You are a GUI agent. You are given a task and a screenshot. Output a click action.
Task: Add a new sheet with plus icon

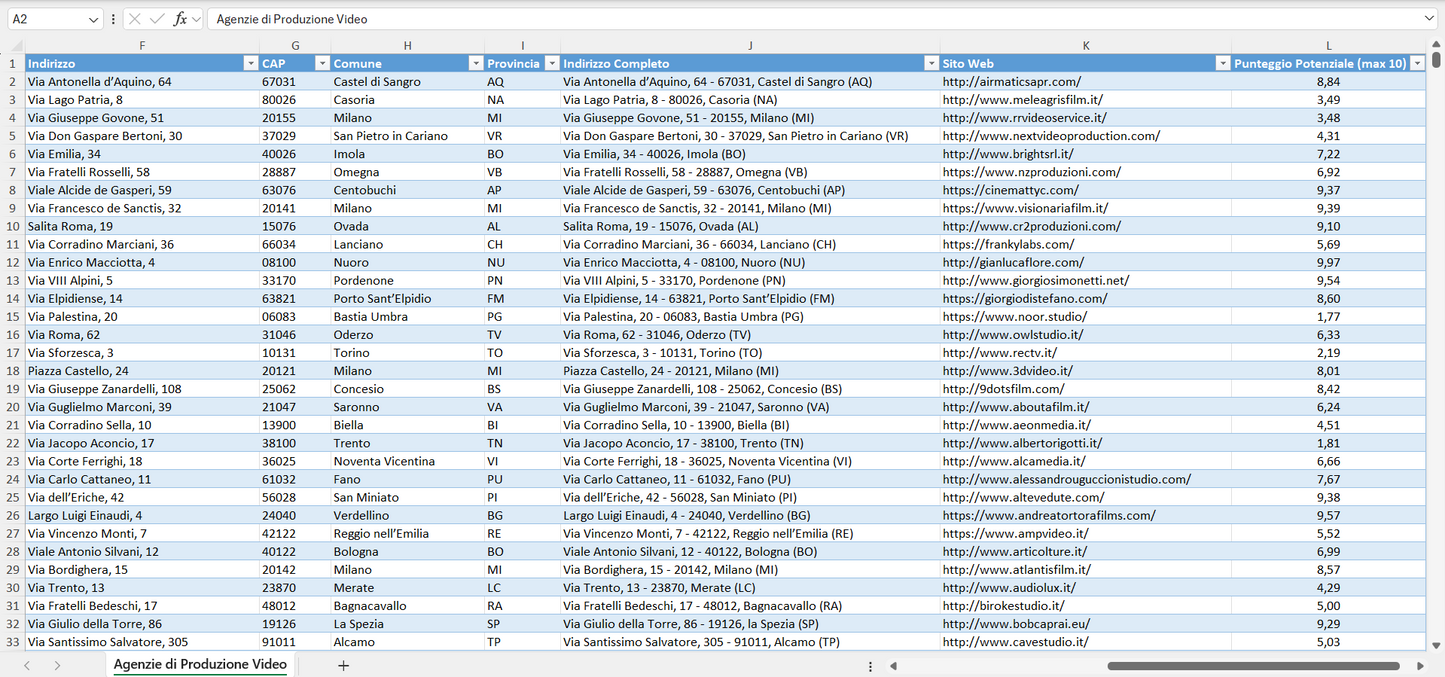343,665
